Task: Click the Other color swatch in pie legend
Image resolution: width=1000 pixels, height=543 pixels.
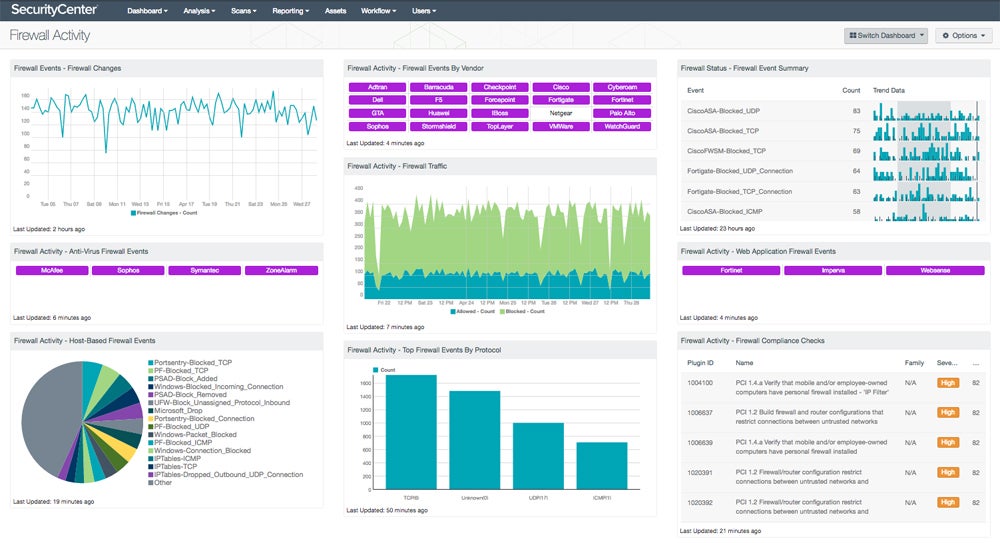Action: click(x=150, y=482)
